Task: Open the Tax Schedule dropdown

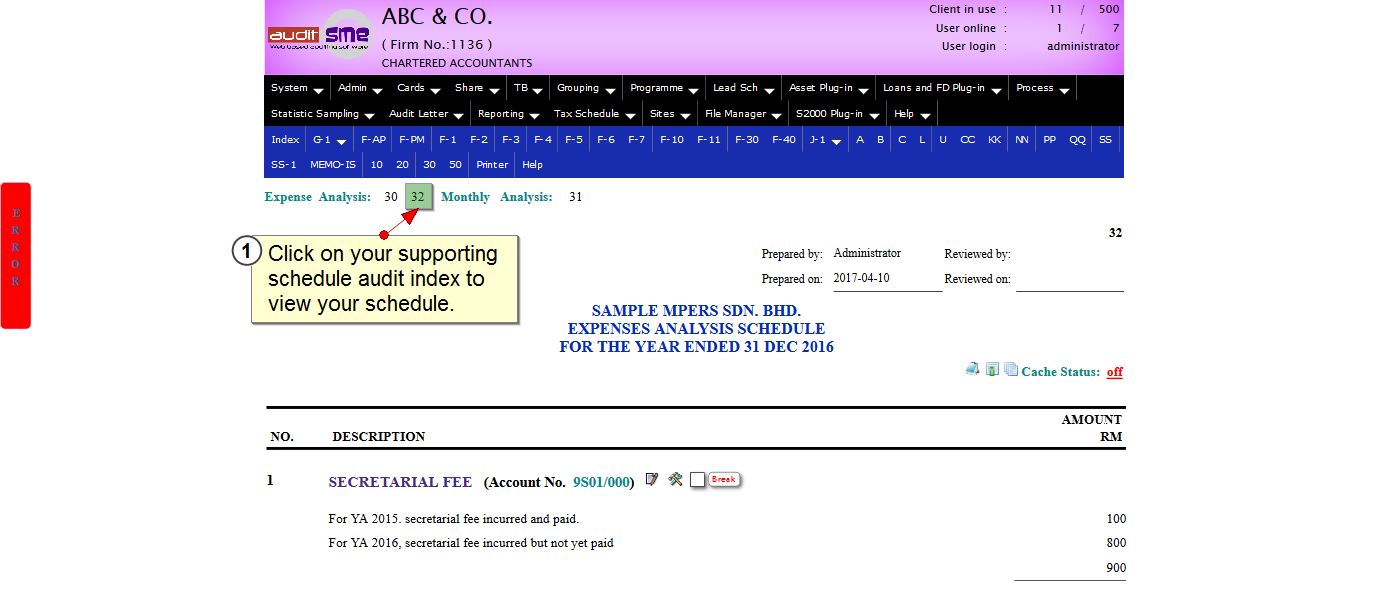Action: click(594, 114)
